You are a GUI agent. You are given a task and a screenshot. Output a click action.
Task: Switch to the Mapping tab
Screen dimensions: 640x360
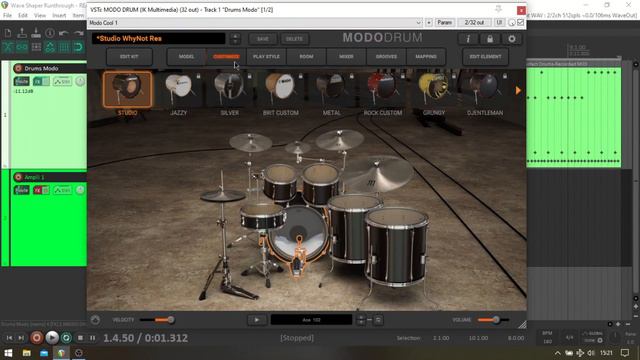(426, 57)
